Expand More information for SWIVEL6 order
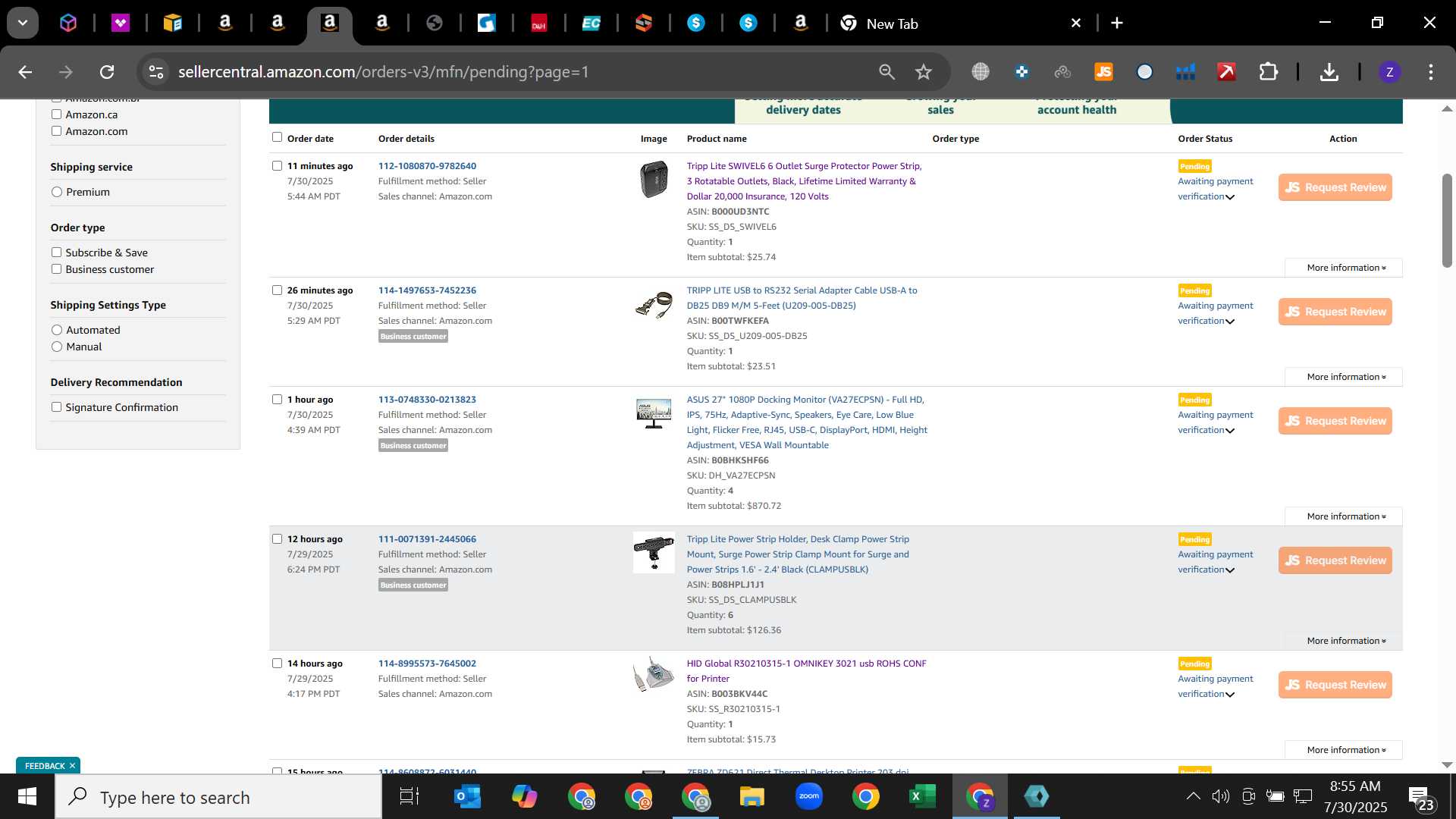Viewport: 1456px width, 819px height. pyautogui.click(x=1345, y=268)
